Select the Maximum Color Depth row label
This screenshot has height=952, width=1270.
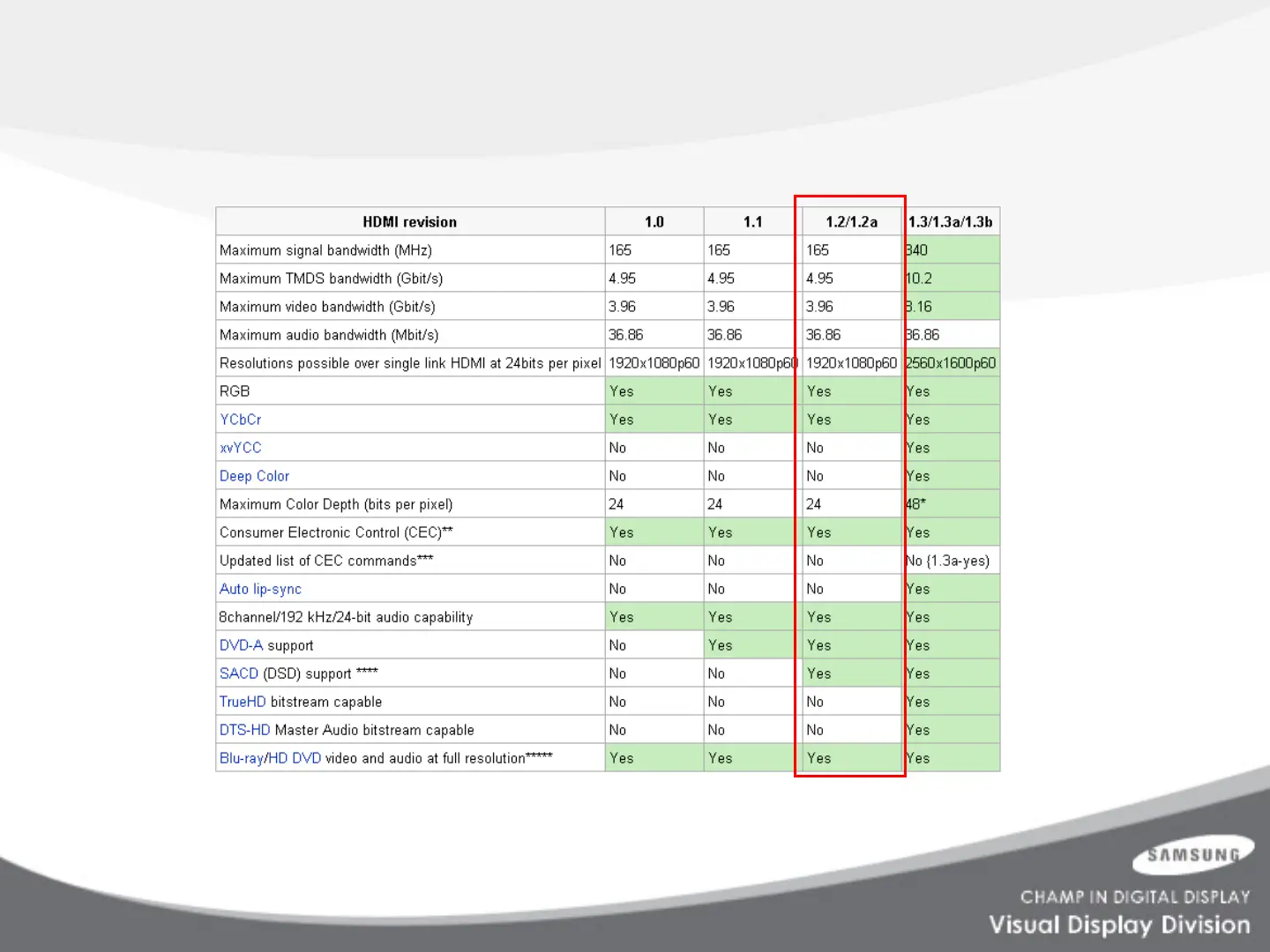click(x=336, y=504)
